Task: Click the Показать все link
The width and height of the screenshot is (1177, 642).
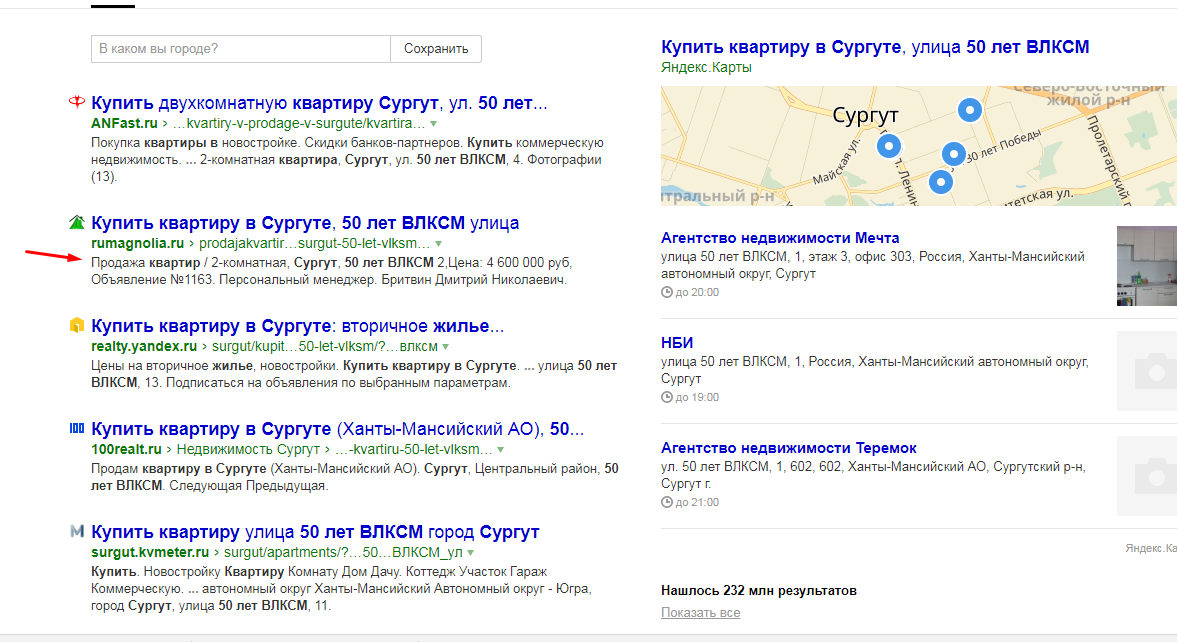Action: (x=700, y=613)
